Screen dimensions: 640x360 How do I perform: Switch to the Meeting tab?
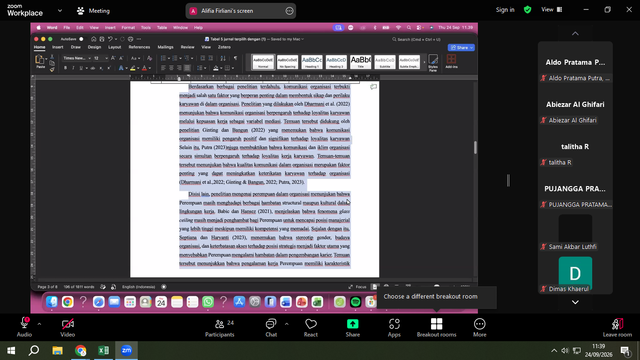[93, 11]
